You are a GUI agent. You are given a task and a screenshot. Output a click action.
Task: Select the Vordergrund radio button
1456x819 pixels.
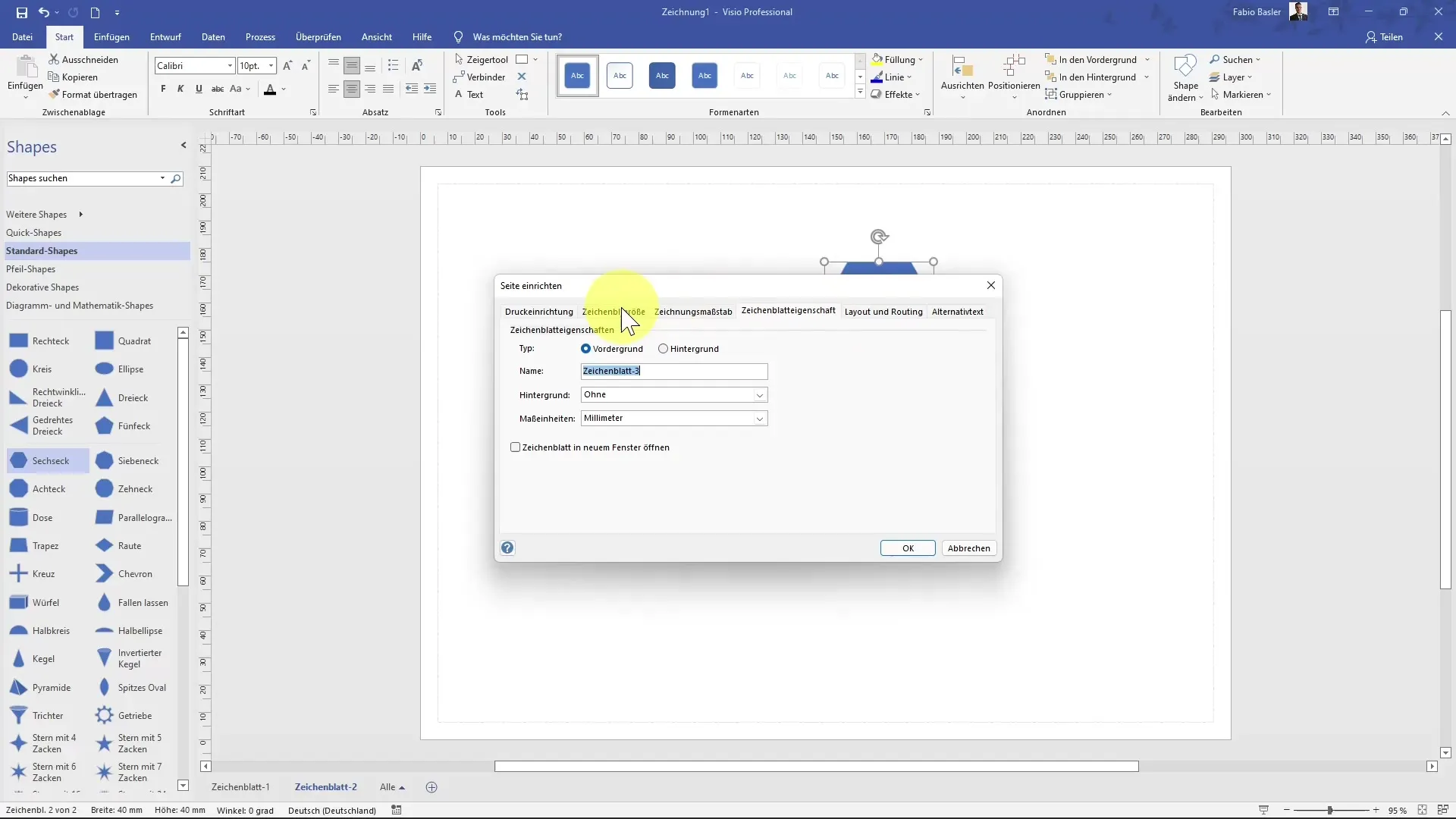click(585, 349)
